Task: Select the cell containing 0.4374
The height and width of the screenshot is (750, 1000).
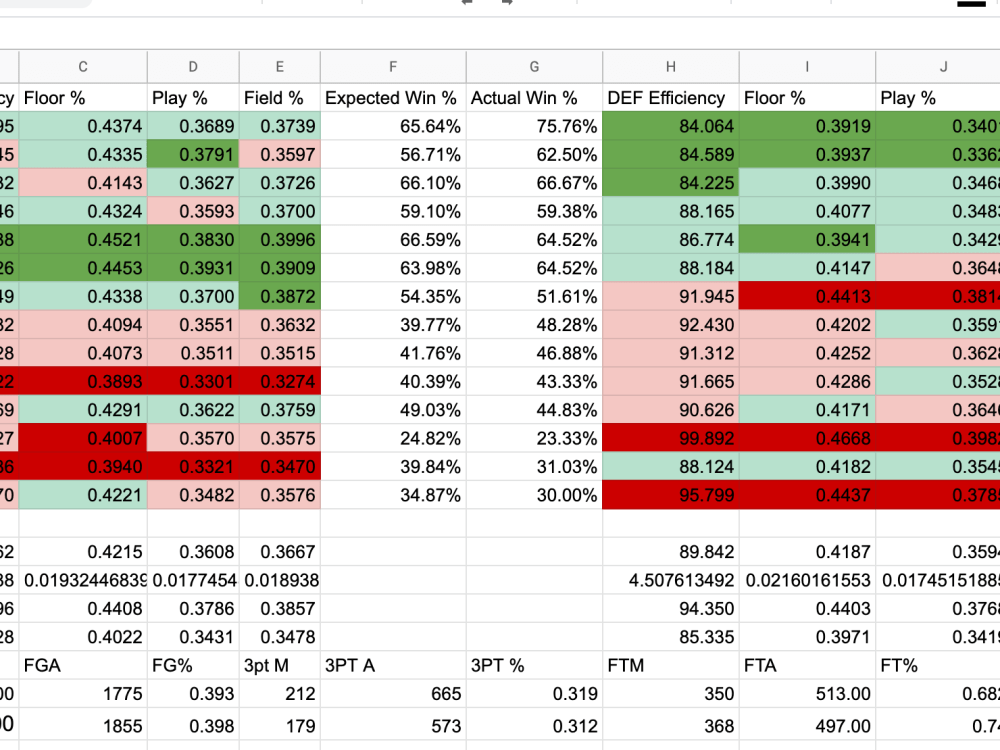Action: click(x=83, y=126)
